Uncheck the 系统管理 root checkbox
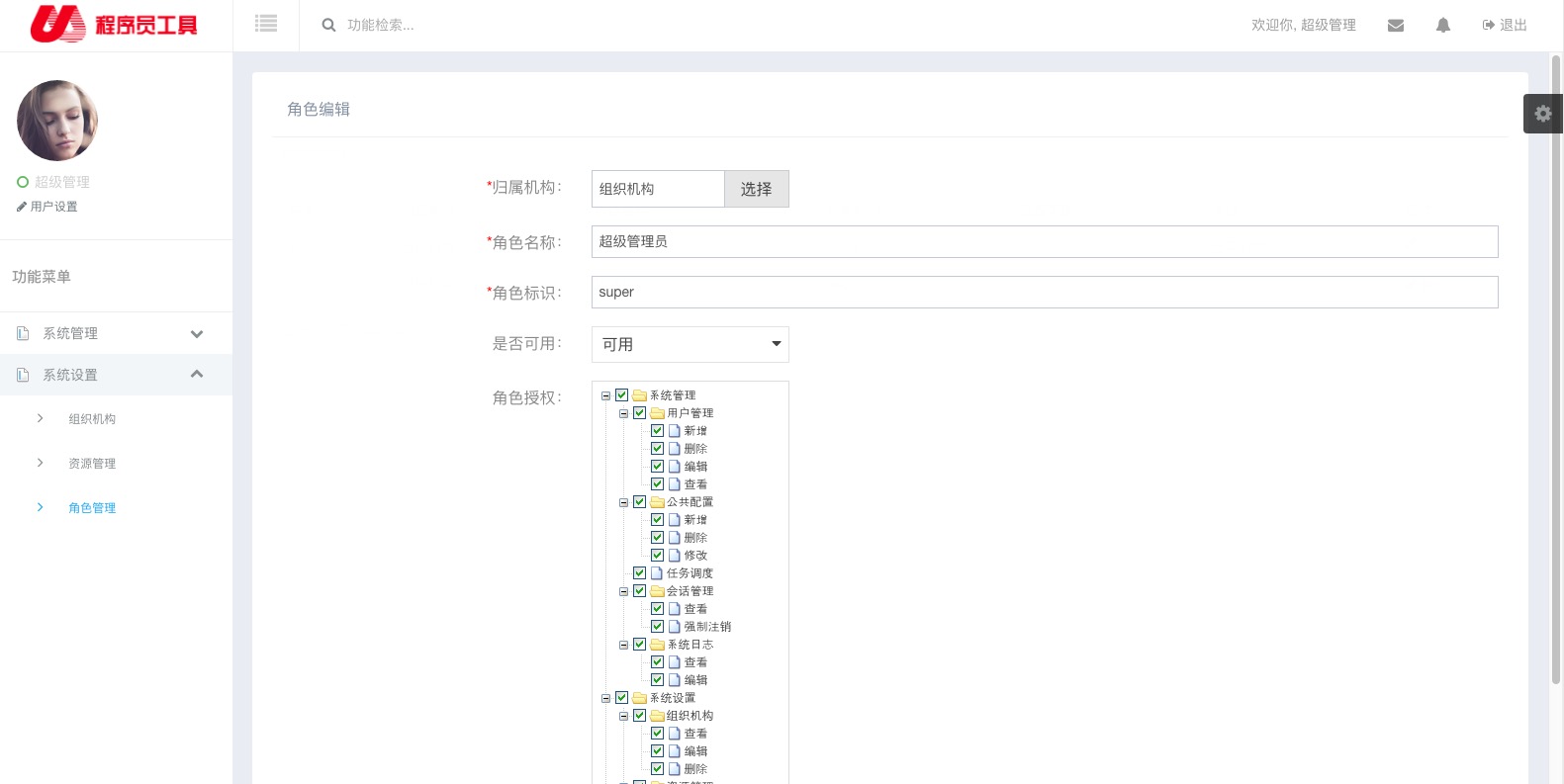Image resolution: width=1564 pixels, height=784 pixels. click(621, 395)
